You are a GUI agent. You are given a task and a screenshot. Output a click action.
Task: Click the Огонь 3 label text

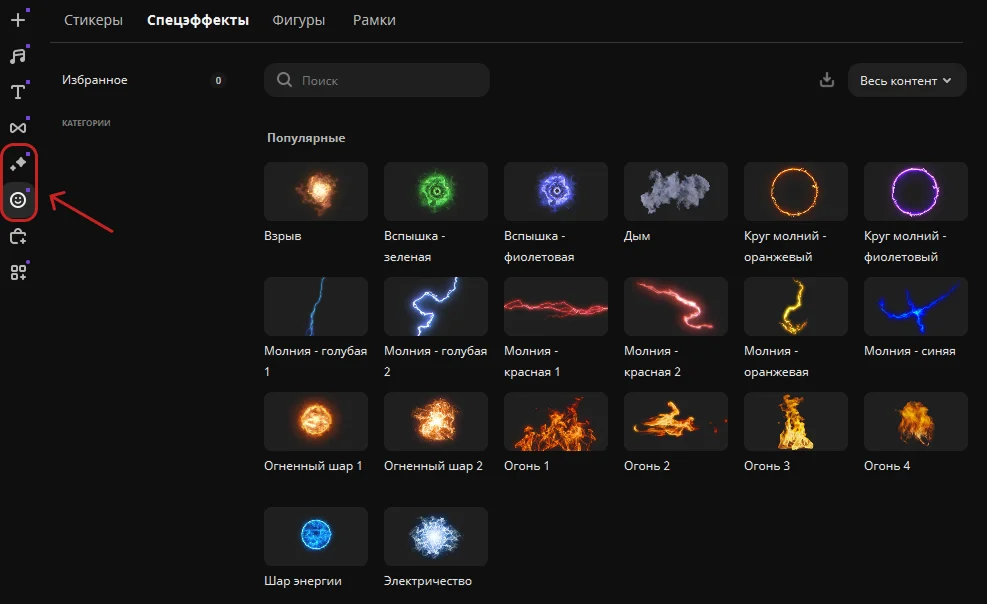[x=767, y=466]
